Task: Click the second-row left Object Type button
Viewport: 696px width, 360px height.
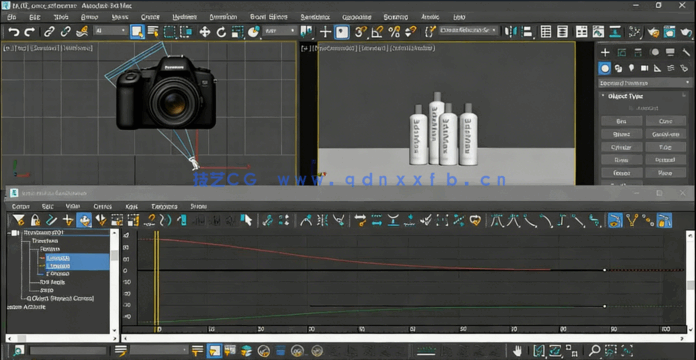Action: tap(621, 134)
